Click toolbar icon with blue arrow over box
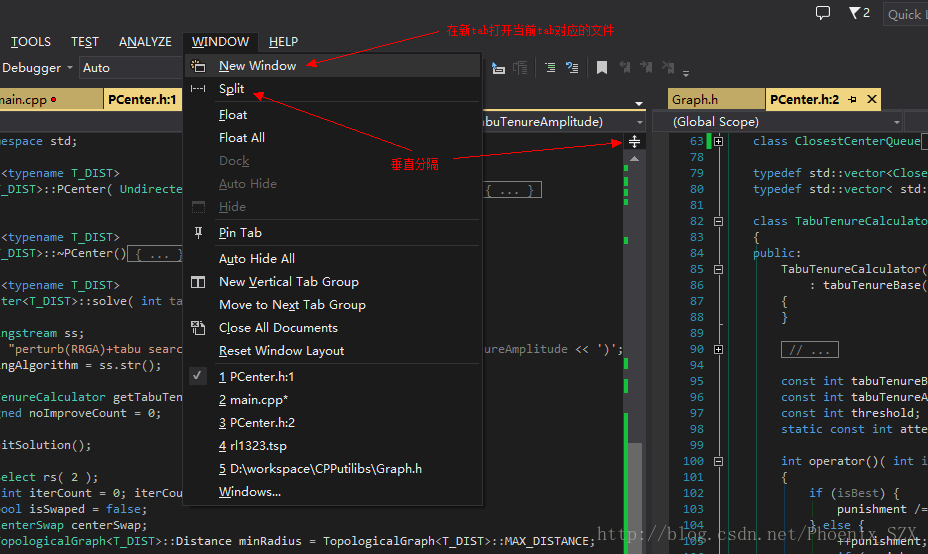928x554 pixels. pos(498,67)
